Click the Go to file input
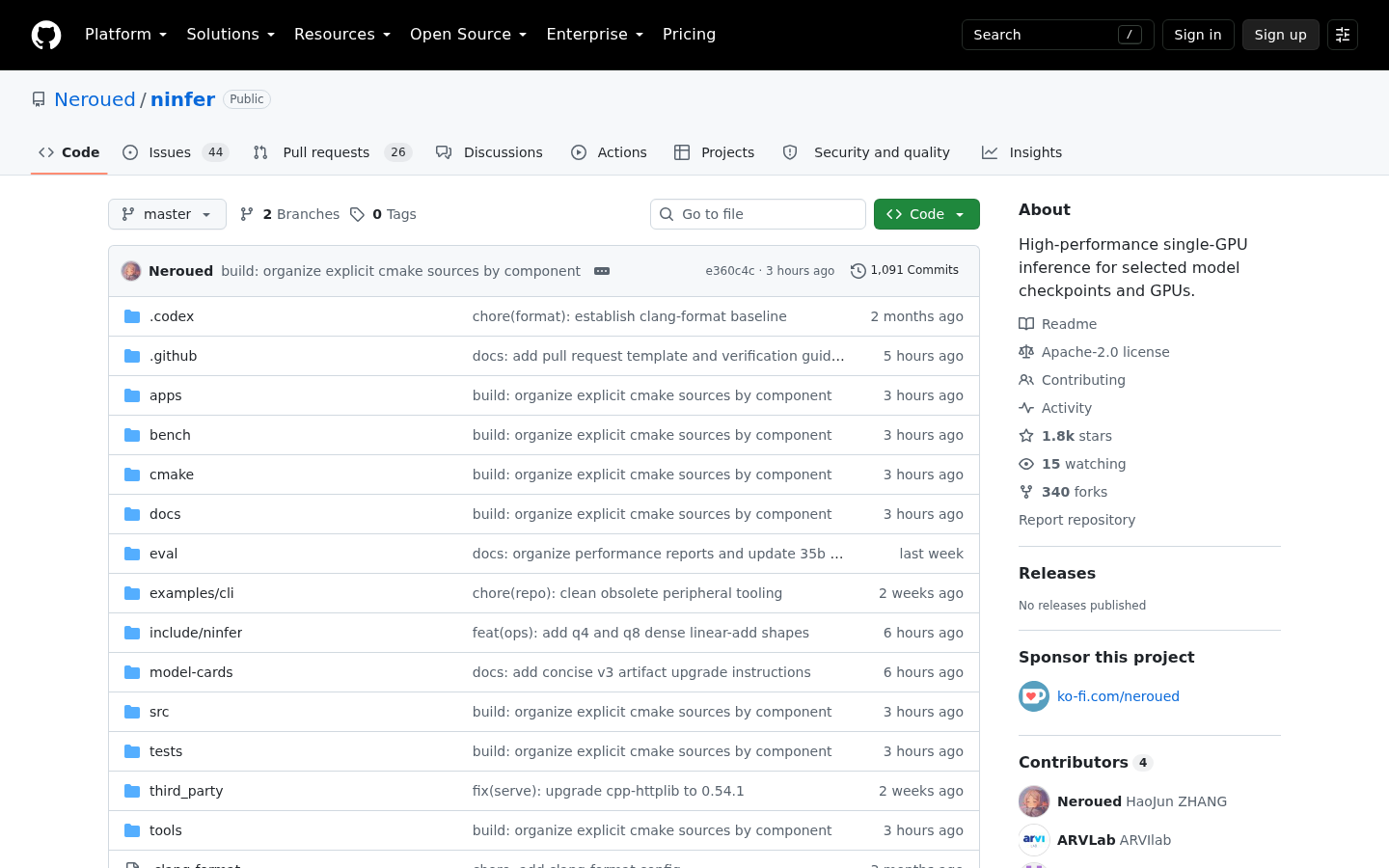This screenshot has width=1389, height=868. pyautogui.click(x=758, y=214)
